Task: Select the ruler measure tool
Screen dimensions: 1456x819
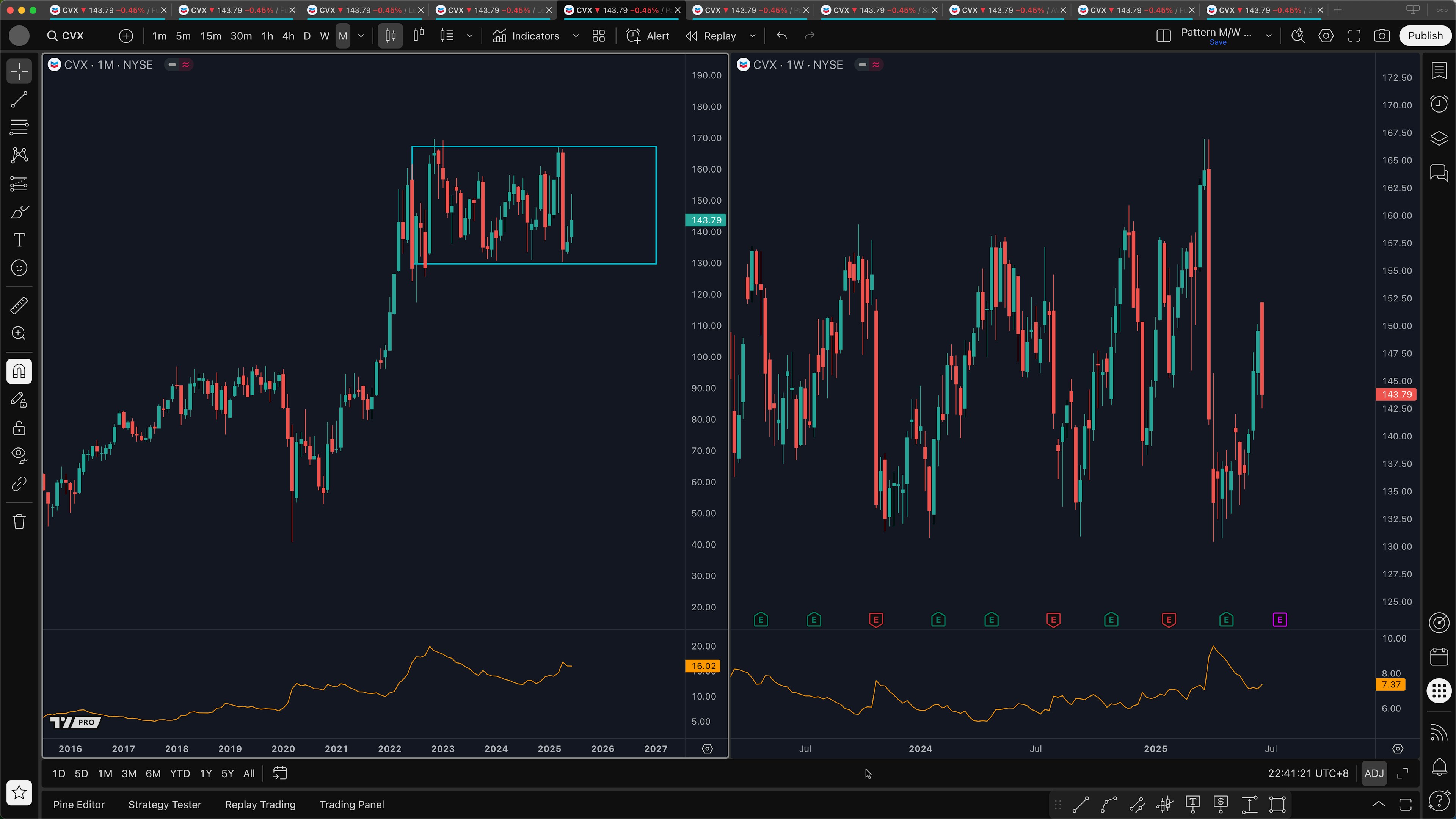Action: [19, 306]
